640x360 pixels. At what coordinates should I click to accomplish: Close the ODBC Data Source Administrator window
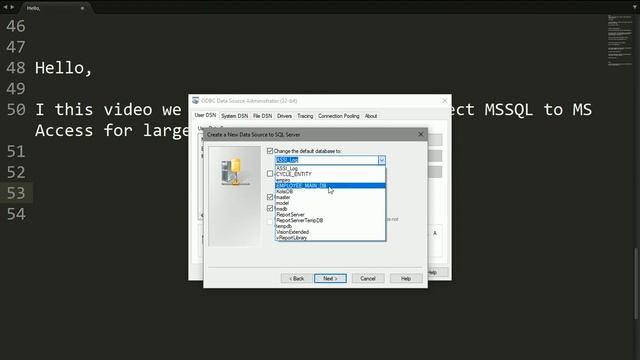444,100
